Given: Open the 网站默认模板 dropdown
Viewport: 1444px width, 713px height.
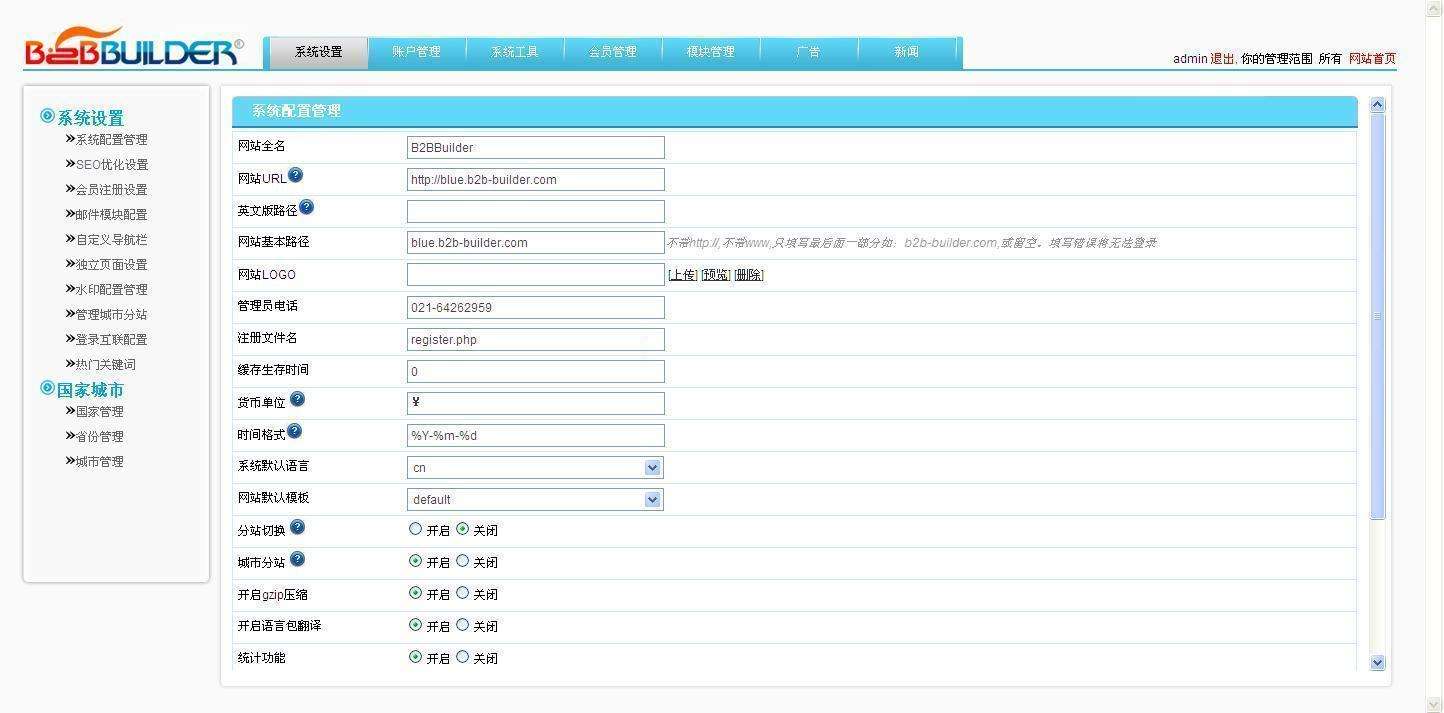Looking at the screenshot, I should tap(535, 499).
